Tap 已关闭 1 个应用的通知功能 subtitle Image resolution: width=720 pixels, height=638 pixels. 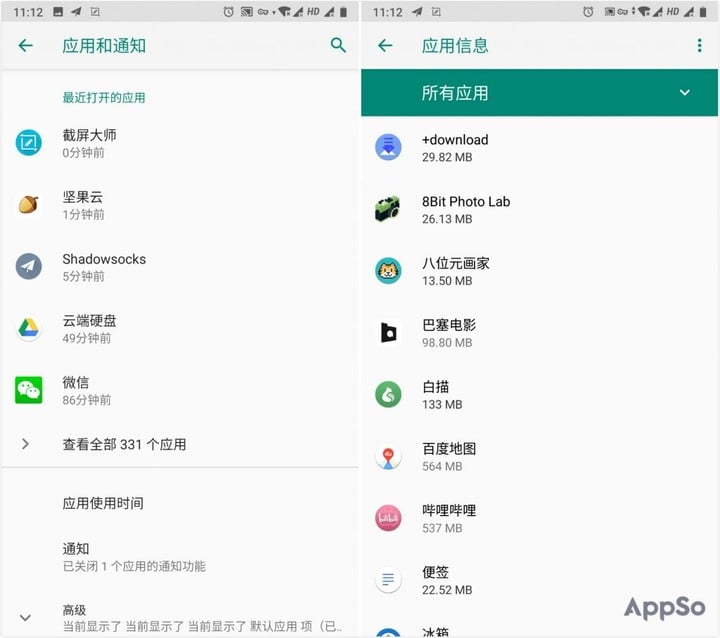134,566
